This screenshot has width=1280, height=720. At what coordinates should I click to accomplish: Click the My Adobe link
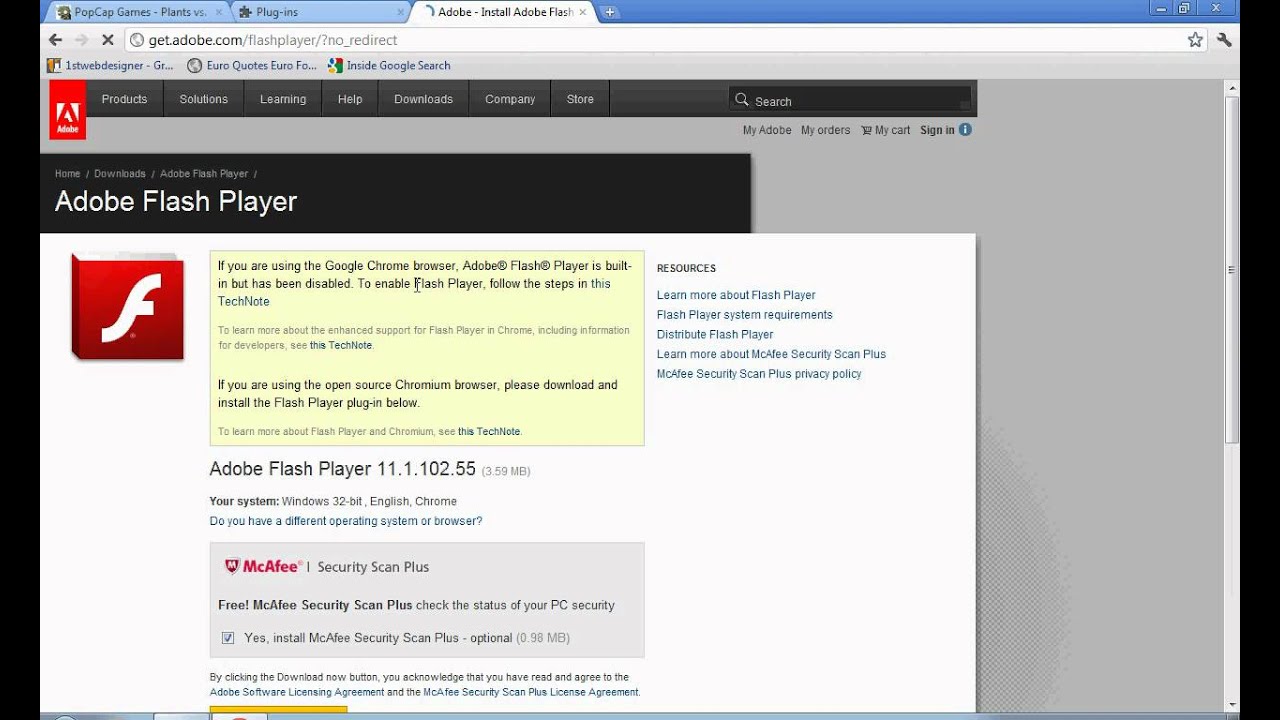pyautogui.click(x=767, y=130)
